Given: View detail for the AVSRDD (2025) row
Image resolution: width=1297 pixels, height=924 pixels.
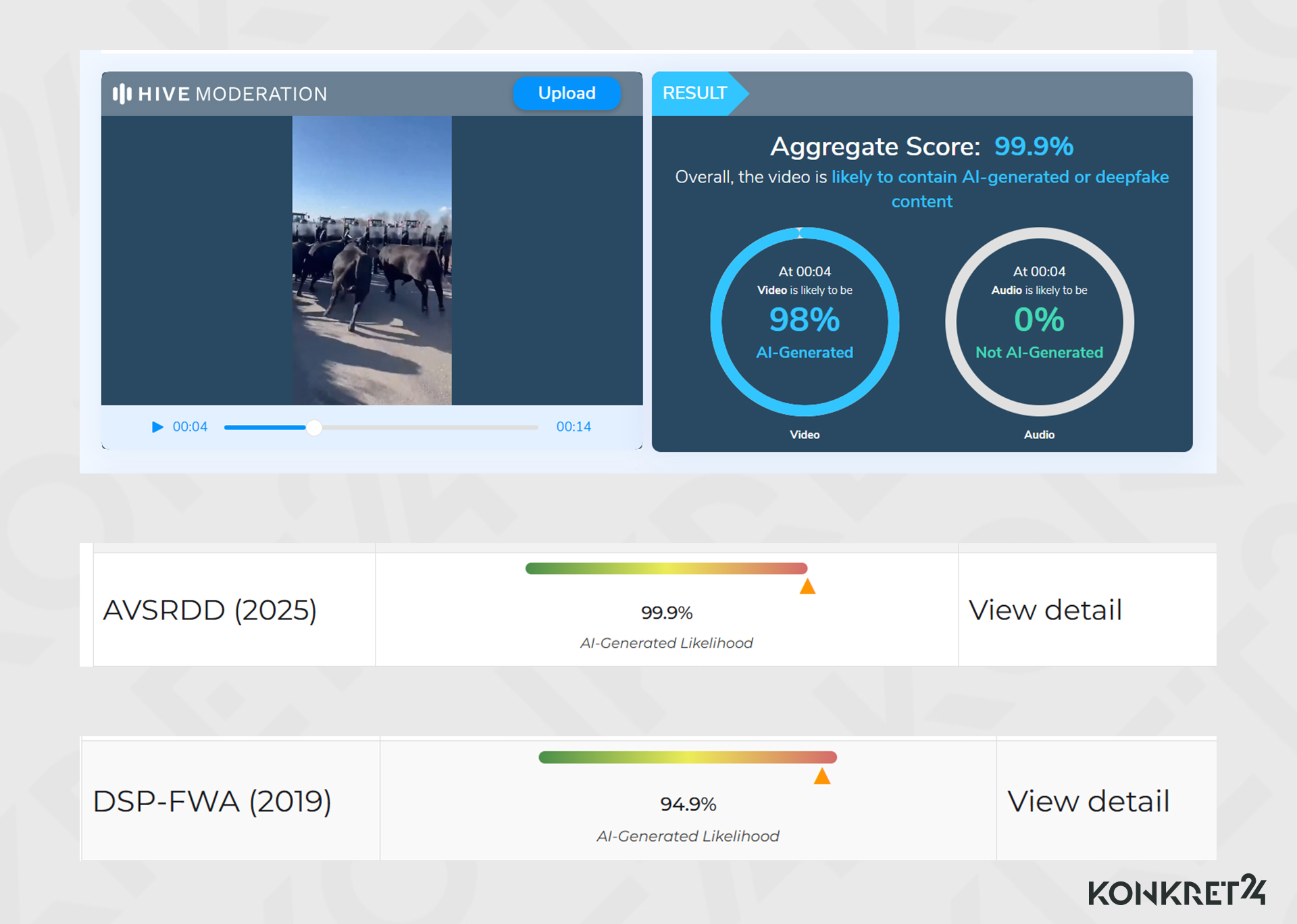Looking at the screenshot, I should point(1044,610).
